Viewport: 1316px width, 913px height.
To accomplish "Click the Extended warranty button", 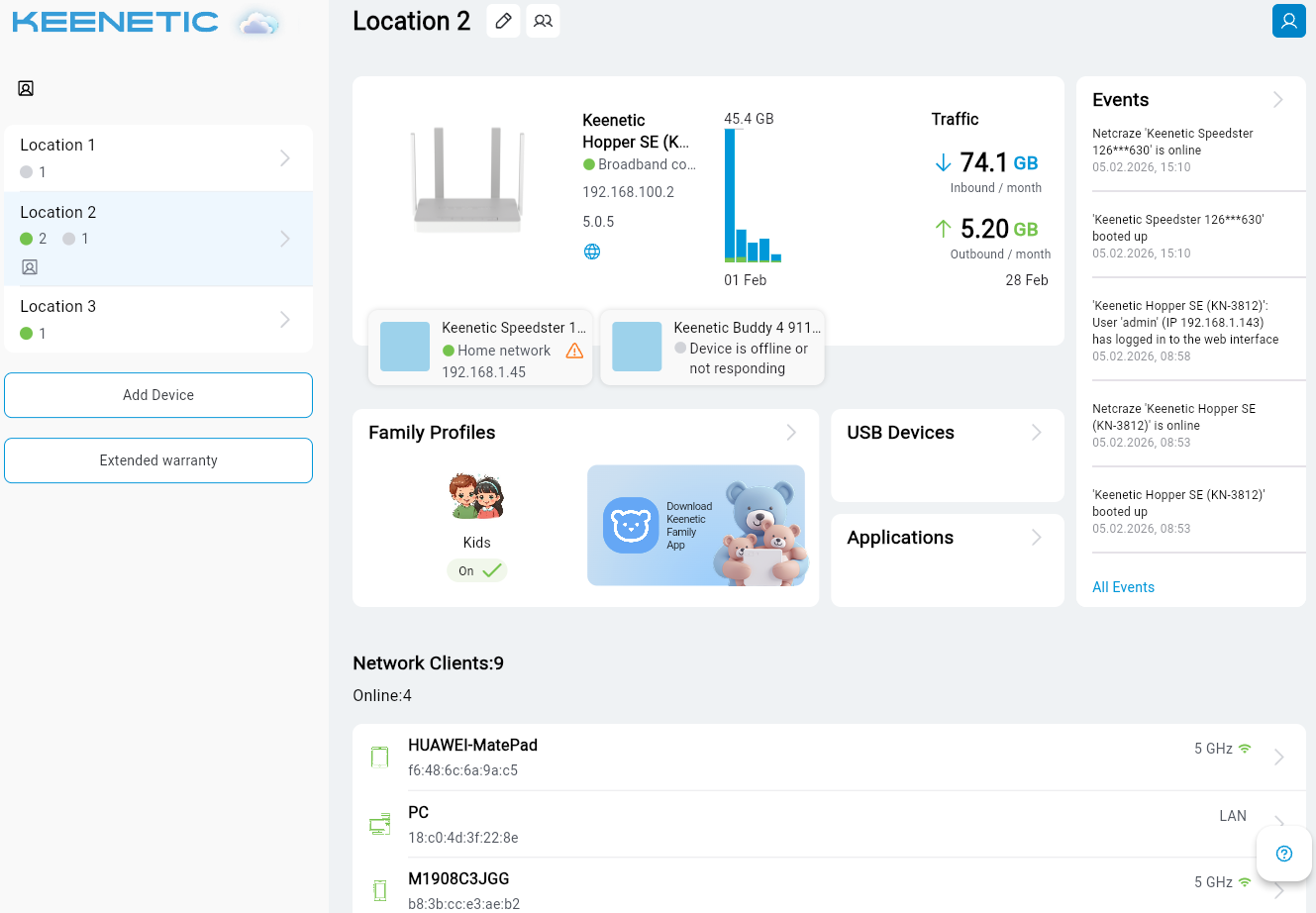I will pyautogui.click(x=158, y=460).
